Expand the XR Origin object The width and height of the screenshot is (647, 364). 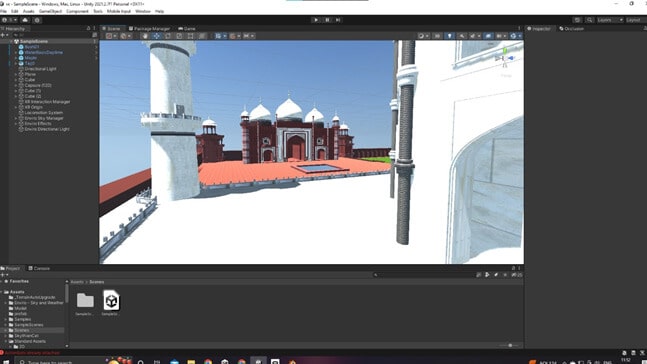pyautogui.click(x=16, y=107)
